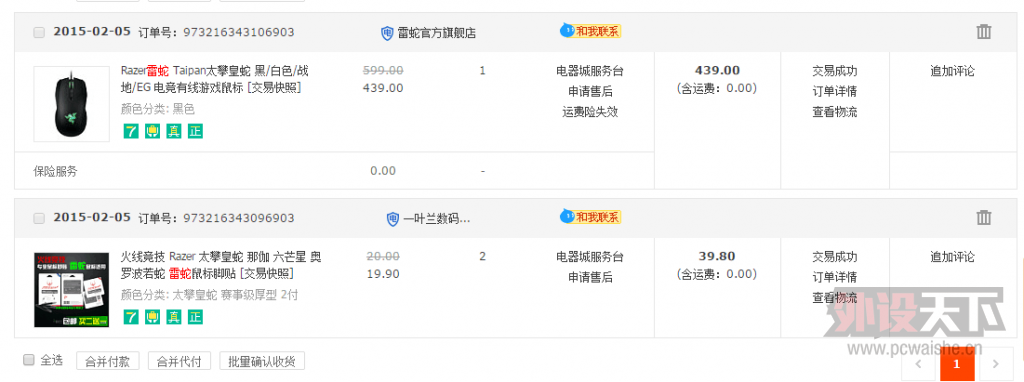Tick the checkbox for order 973216343106903
This screenshot has height=382, width=1024.
[39, 33]
